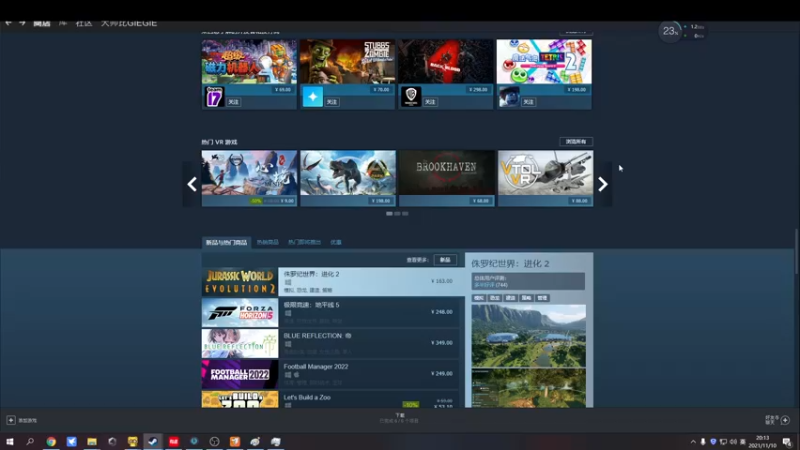Follow the Team17 publisher with 关注
The image size is (800, 450).
coord(233,102)
